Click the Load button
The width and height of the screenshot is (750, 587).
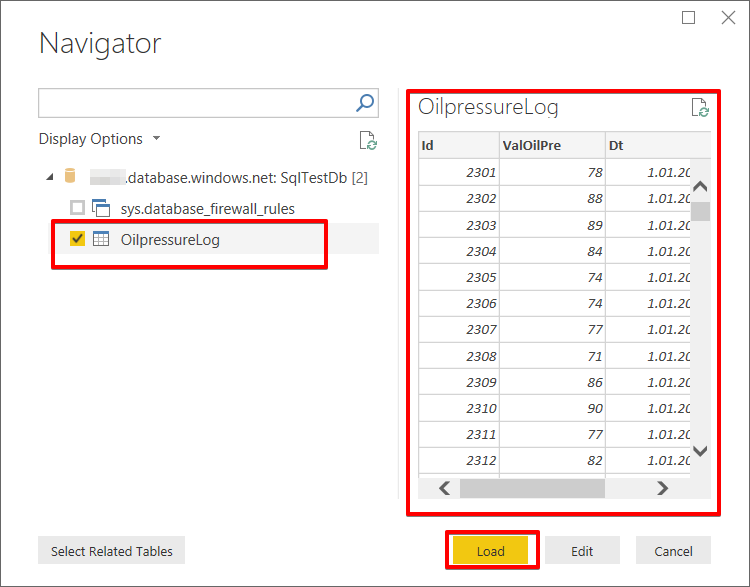(x=490, y=551)
